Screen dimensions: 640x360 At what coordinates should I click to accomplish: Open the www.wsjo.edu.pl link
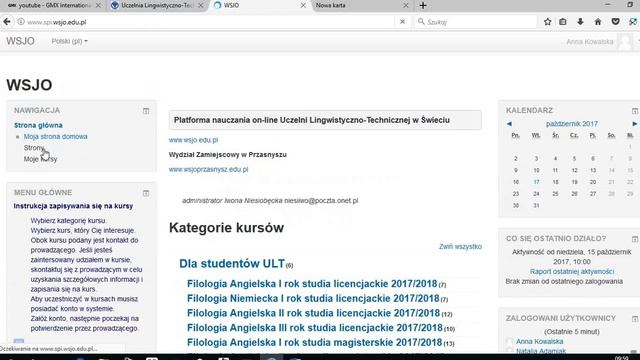193,140
